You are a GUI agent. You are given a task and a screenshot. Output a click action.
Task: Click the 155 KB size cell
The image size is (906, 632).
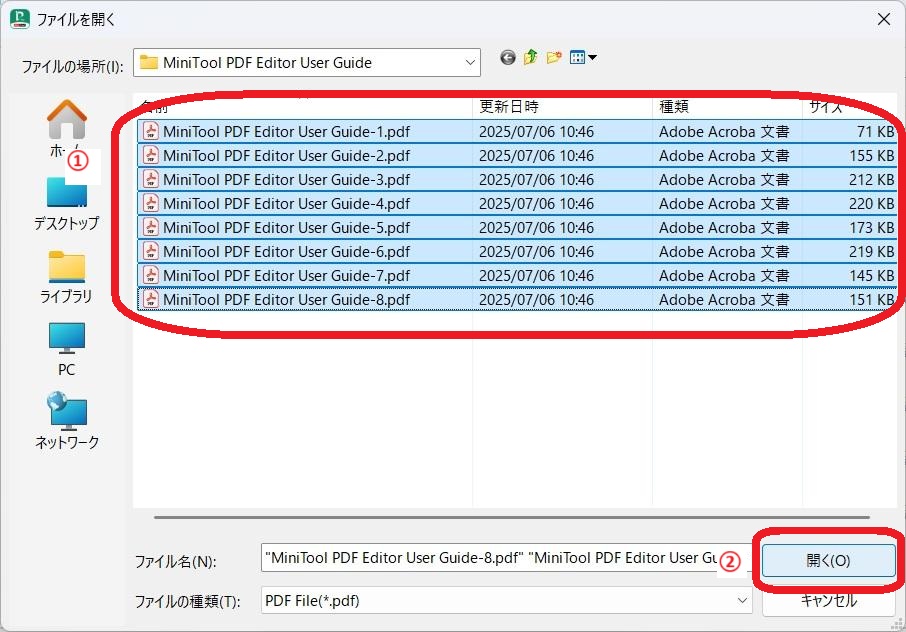[x=871, y=156]
